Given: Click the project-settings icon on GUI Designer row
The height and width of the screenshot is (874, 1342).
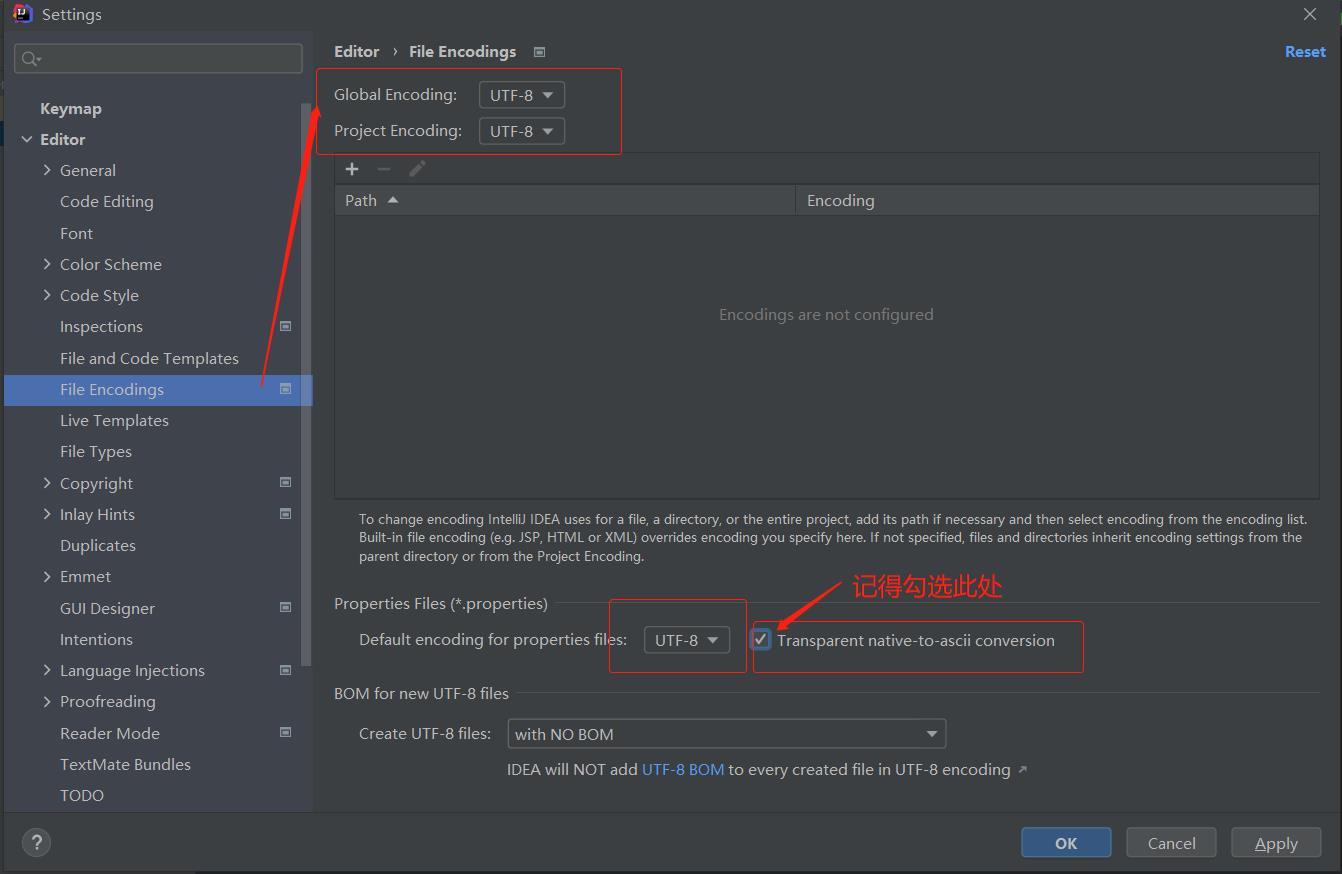Looking at the screenshot, I should click(x=285, y=607).
